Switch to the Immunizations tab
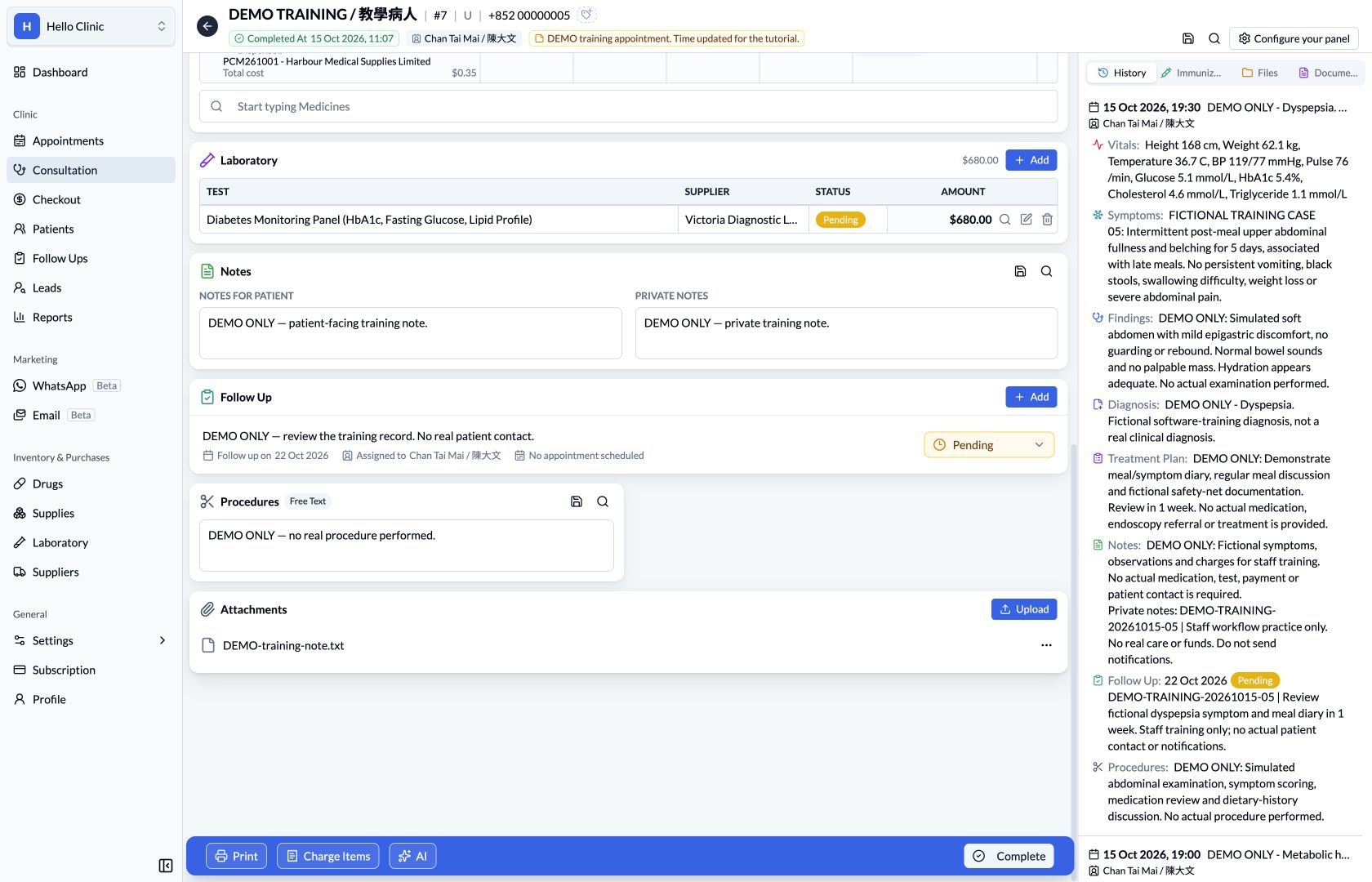The image size is (1372, 882). (1191, 73)
